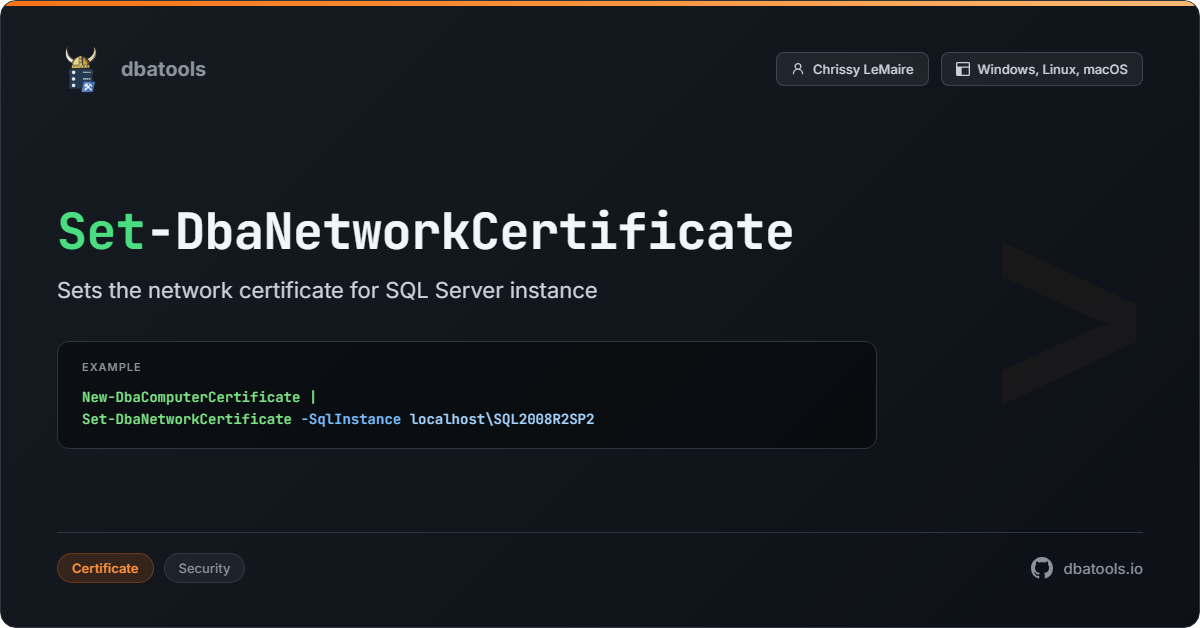Open the GitHub icon near dbatools.io
Image resolution: width=1200 pixels, height=628 pixels.
(1041, 567)
